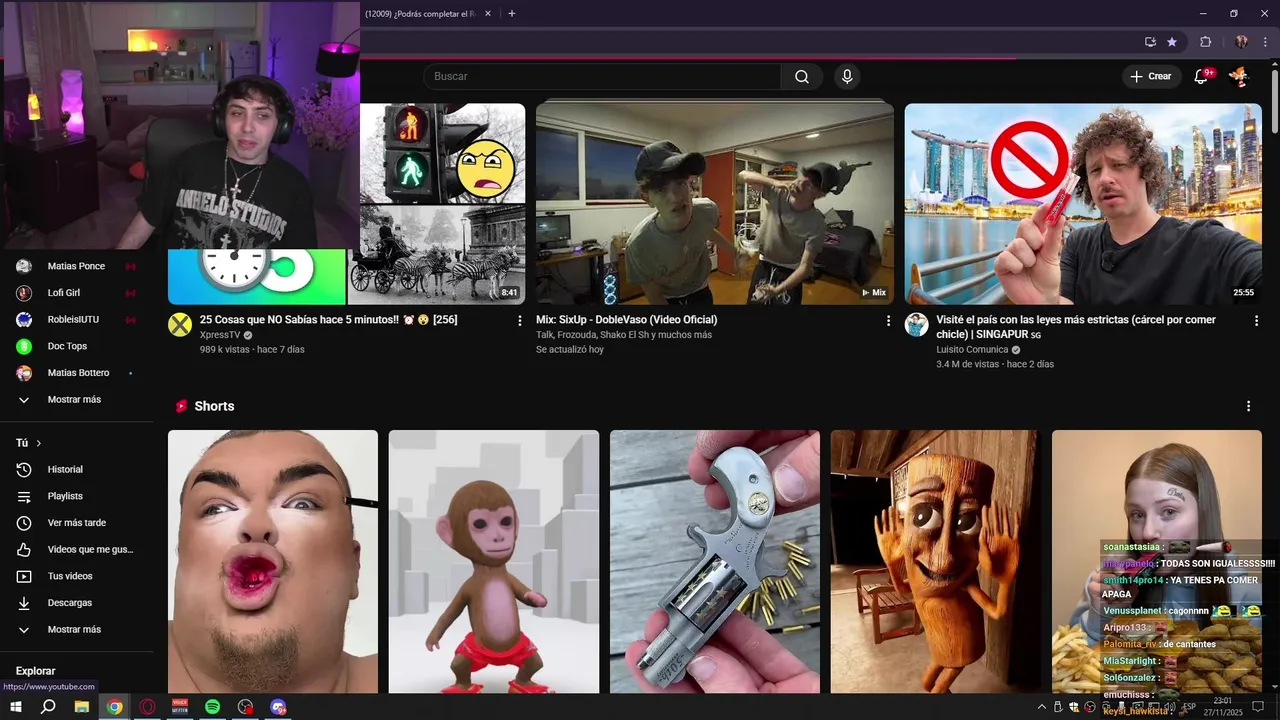This screenshot has height=720, width=1280.
Task: Open YouTube notifications bell
Action: [1201, 76]
